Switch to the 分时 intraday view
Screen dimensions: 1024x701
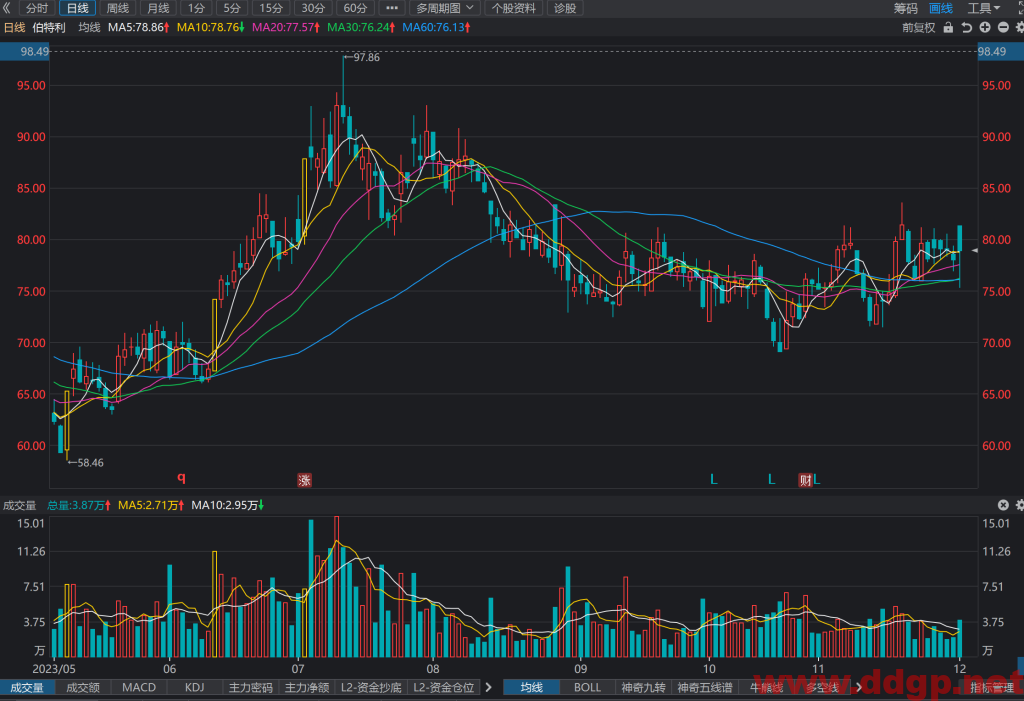tap(37, 8)
